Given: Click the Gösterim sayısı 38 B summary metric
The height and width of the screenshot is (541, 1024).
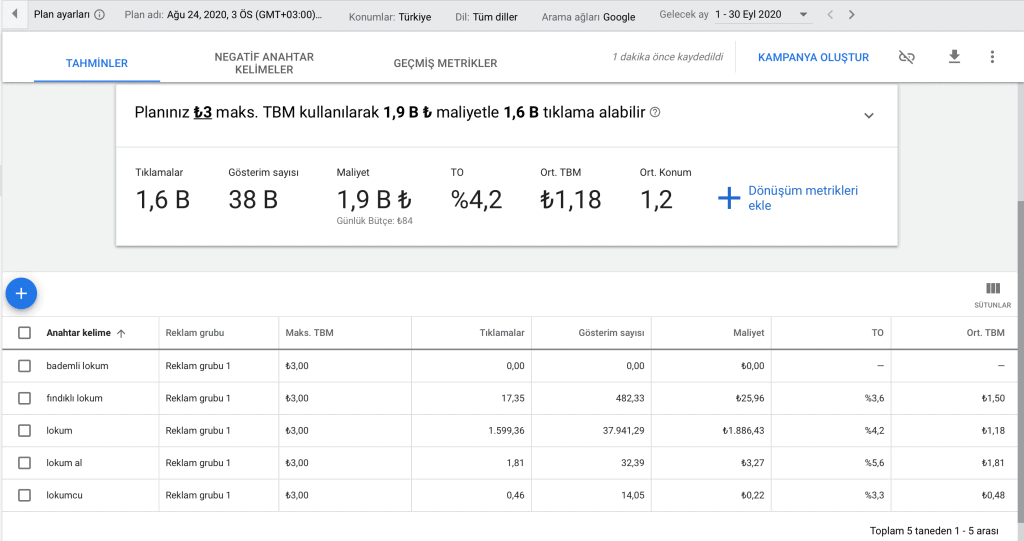Looking at the screenshot, I should [263, 191].
